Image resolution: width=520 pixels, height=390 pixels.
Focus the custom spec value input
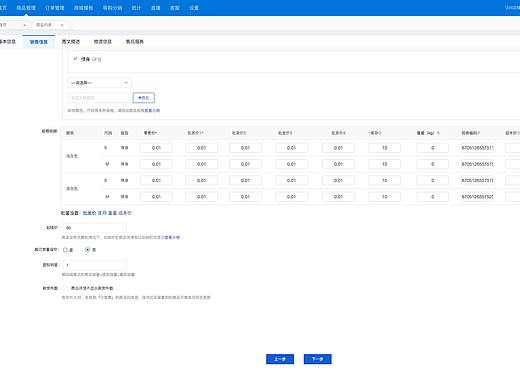(x=100, y=98)
